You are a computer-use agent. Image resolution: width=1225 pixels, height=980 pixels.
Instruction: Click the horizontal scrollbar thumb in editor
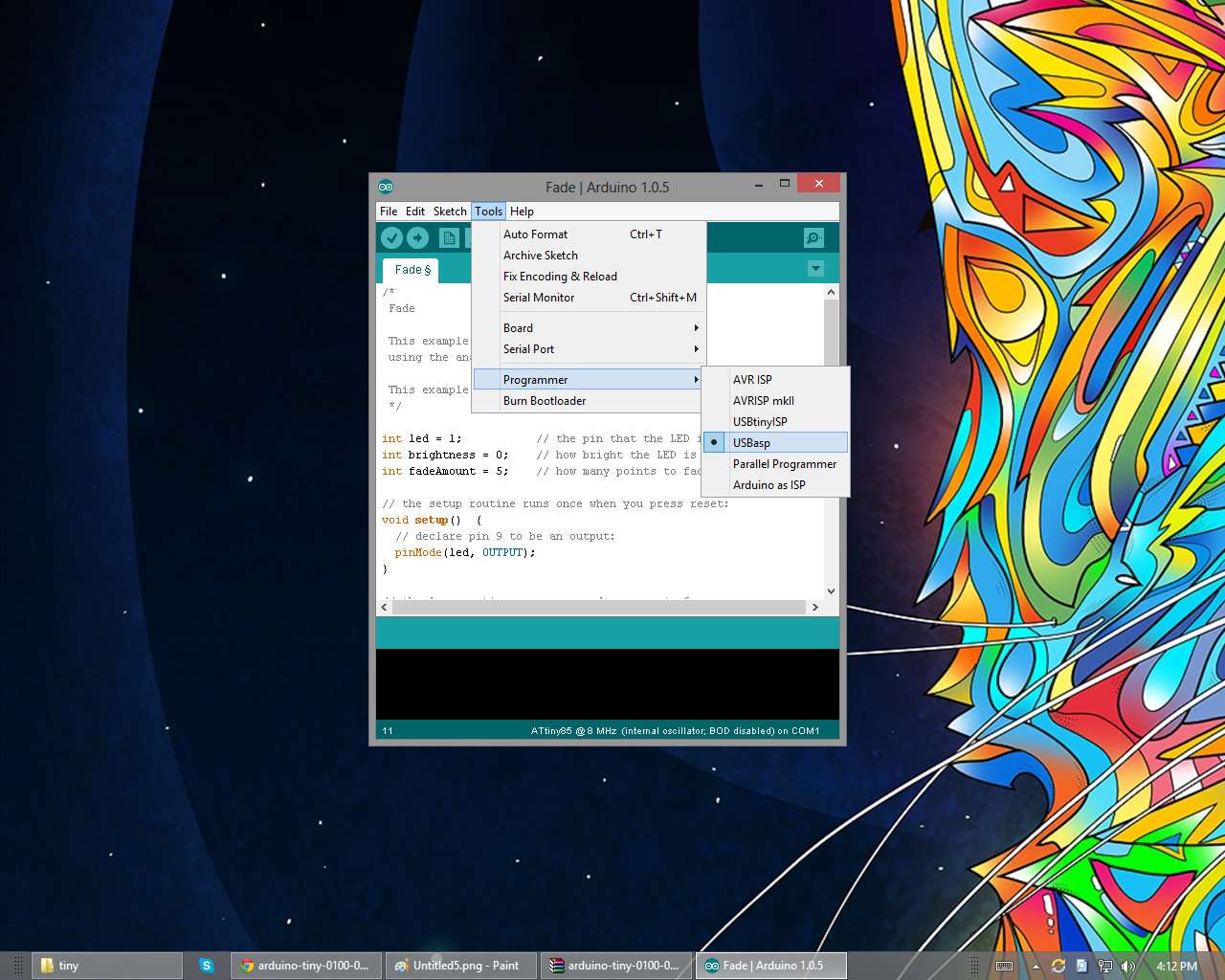point(599,607)
